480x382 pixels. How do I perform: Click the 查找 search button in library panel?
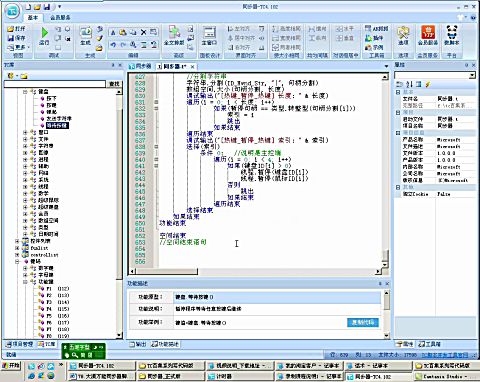tap(114, 84)
